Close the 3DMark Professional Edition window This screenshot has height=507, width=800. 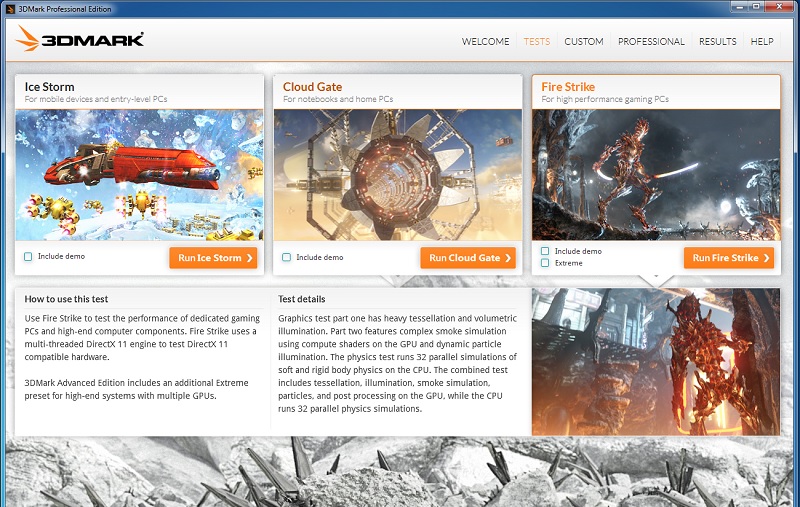pos(781,7)
